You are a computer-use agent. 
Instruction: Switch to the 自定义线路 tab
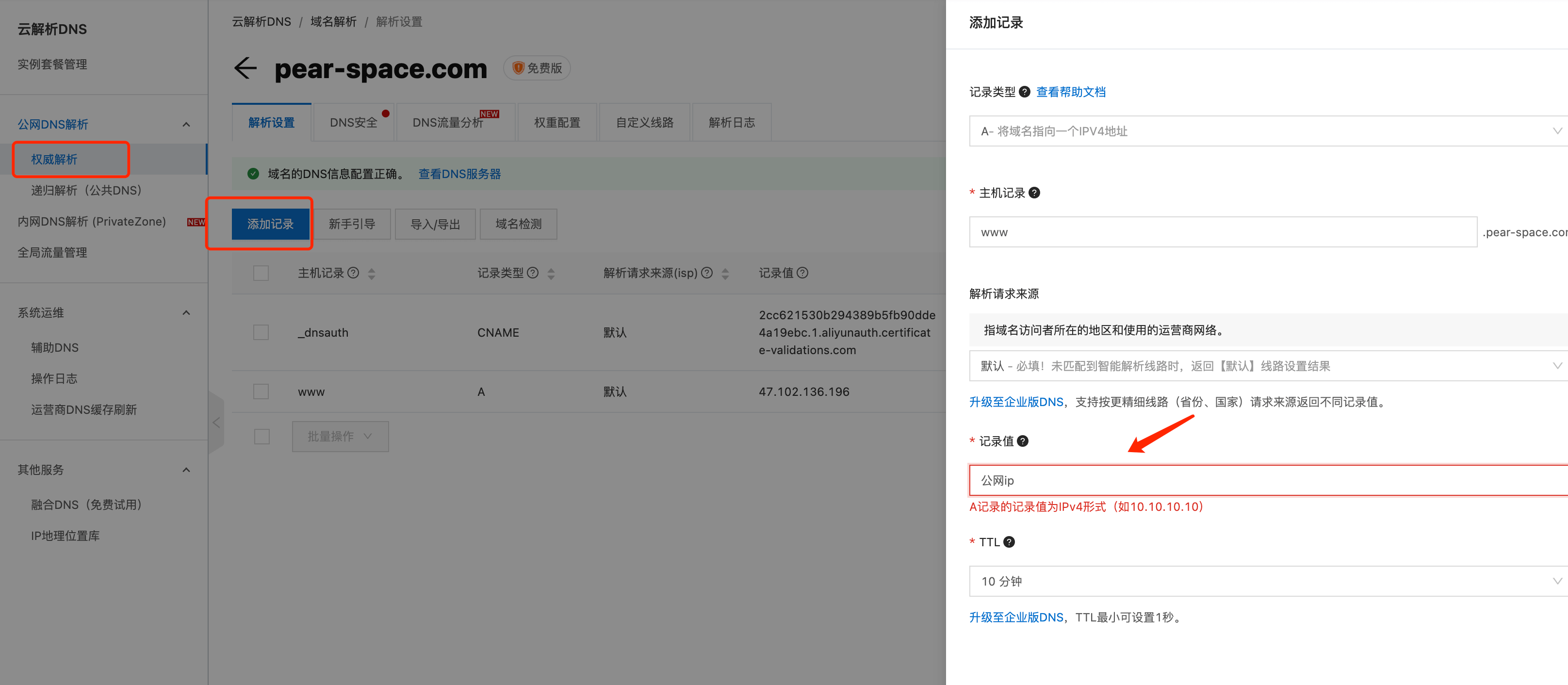click(x=645, y=122)
